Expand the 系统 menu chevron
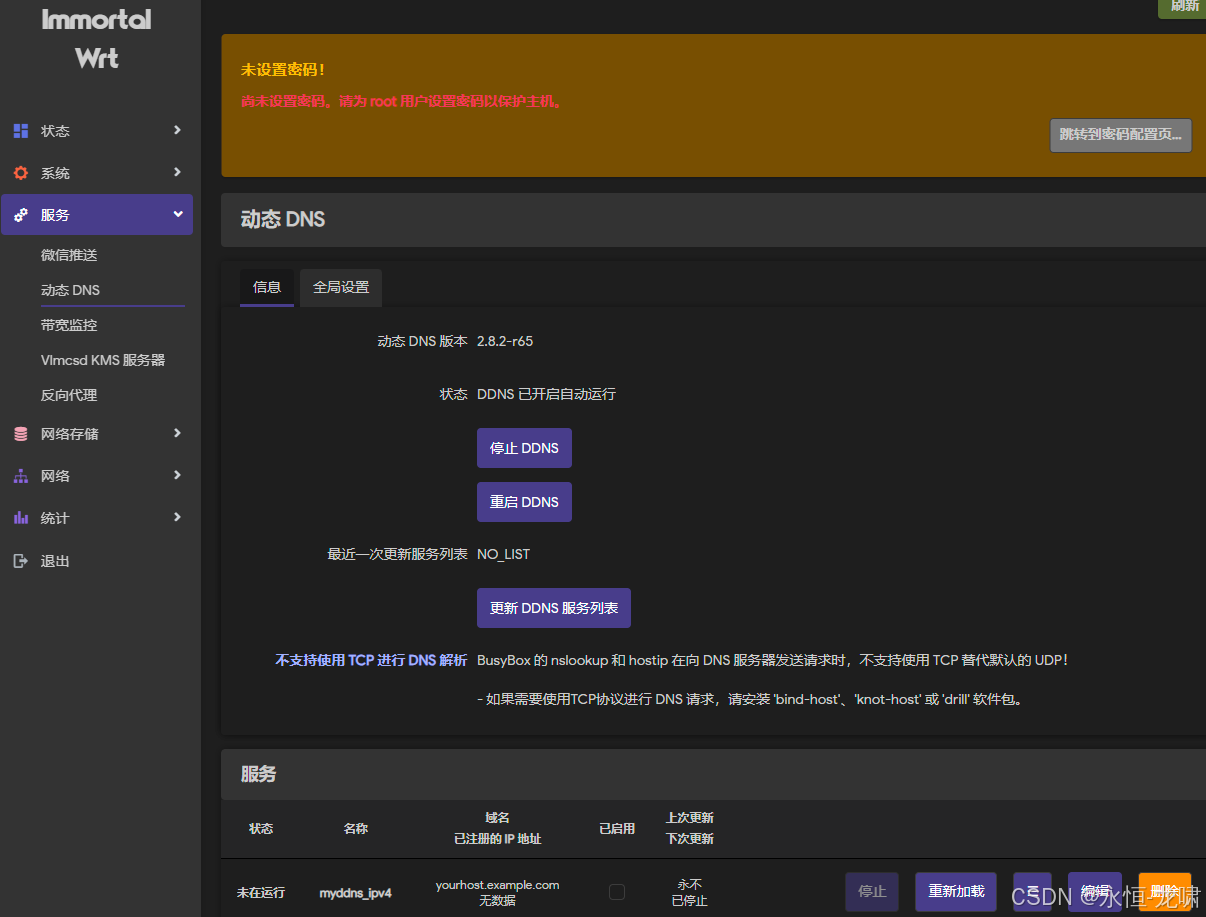Image resolution: width=1206 pixels, height=917 pixels. coord(177,172)
